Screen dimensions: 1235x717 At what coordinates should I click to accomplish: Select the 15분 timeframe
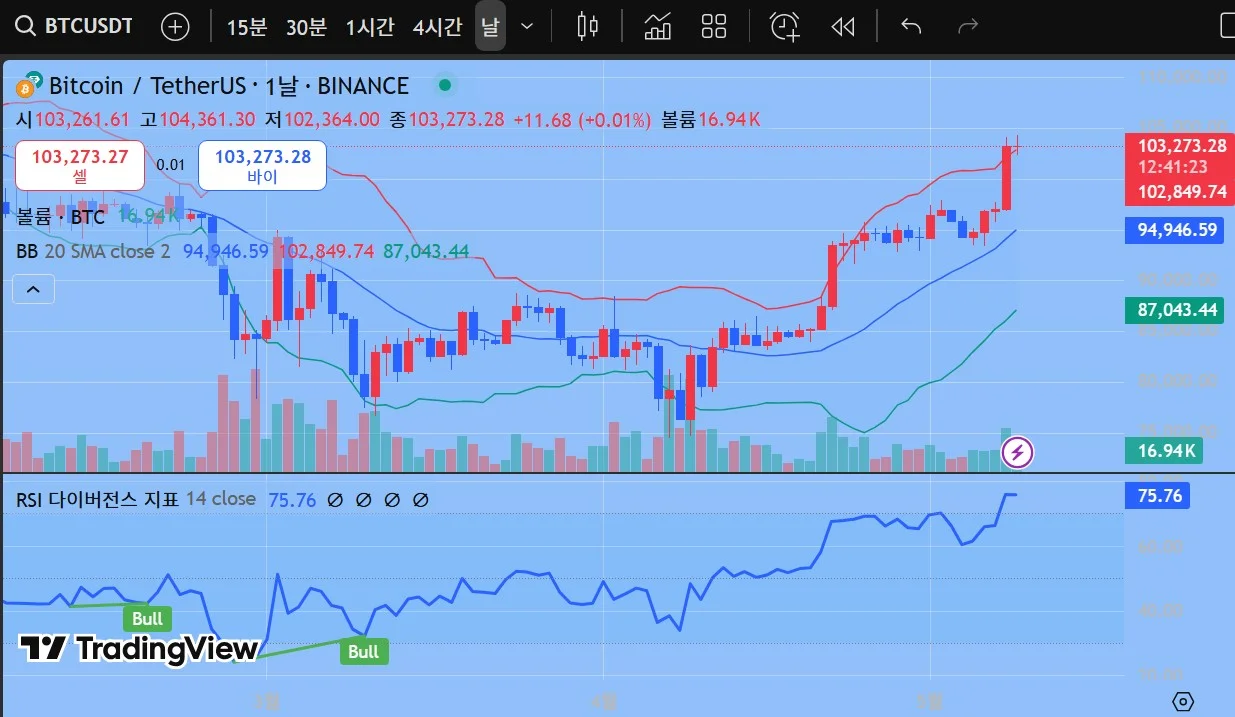pyautogui.click(x=246, y=27)
